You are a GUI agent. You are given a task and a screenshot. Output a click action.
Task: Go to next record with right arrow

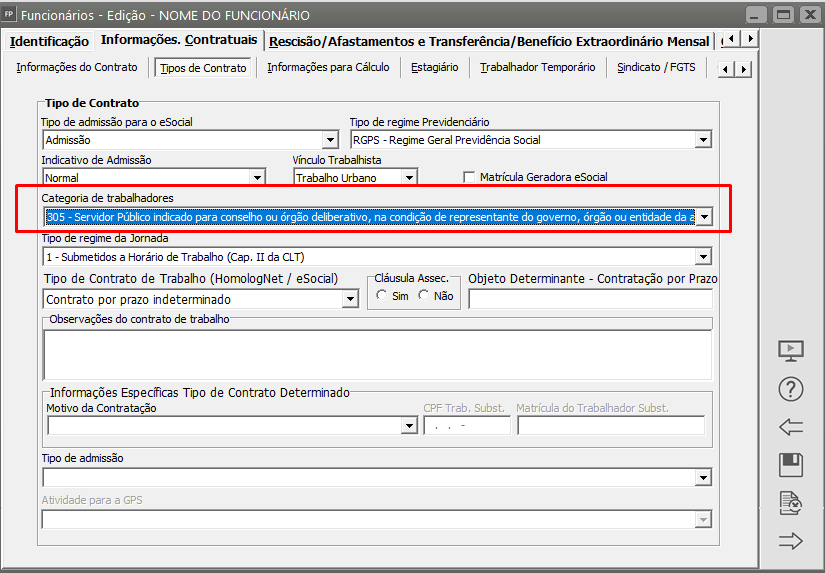tap(790, 541)
